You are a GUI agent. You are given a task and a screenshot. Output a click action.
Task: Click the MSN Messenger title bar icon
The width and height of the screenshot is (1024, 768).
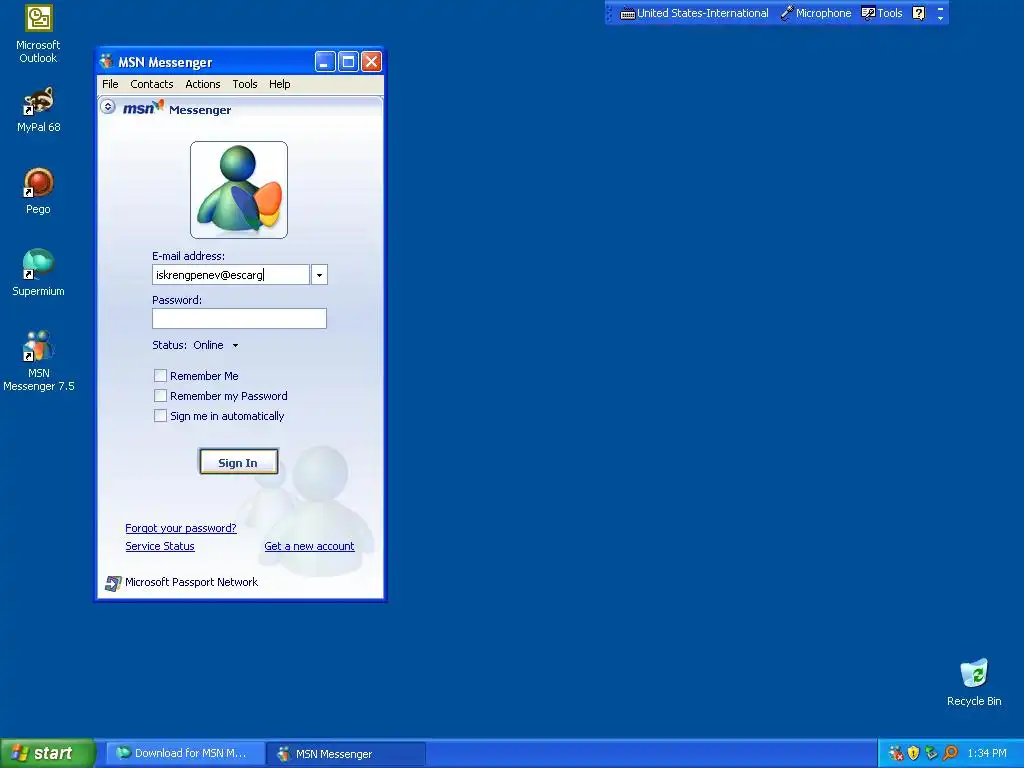[106, 62]
